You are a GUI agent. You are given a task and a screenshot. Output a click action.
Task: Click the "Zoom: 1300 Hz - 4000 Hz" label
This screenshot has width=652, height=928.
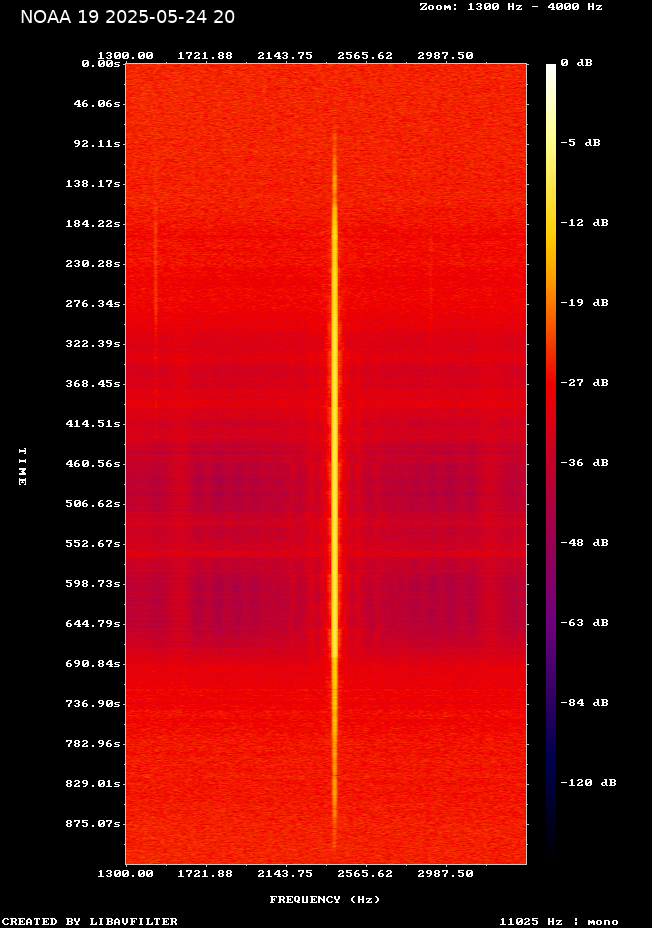pos(511,7)
